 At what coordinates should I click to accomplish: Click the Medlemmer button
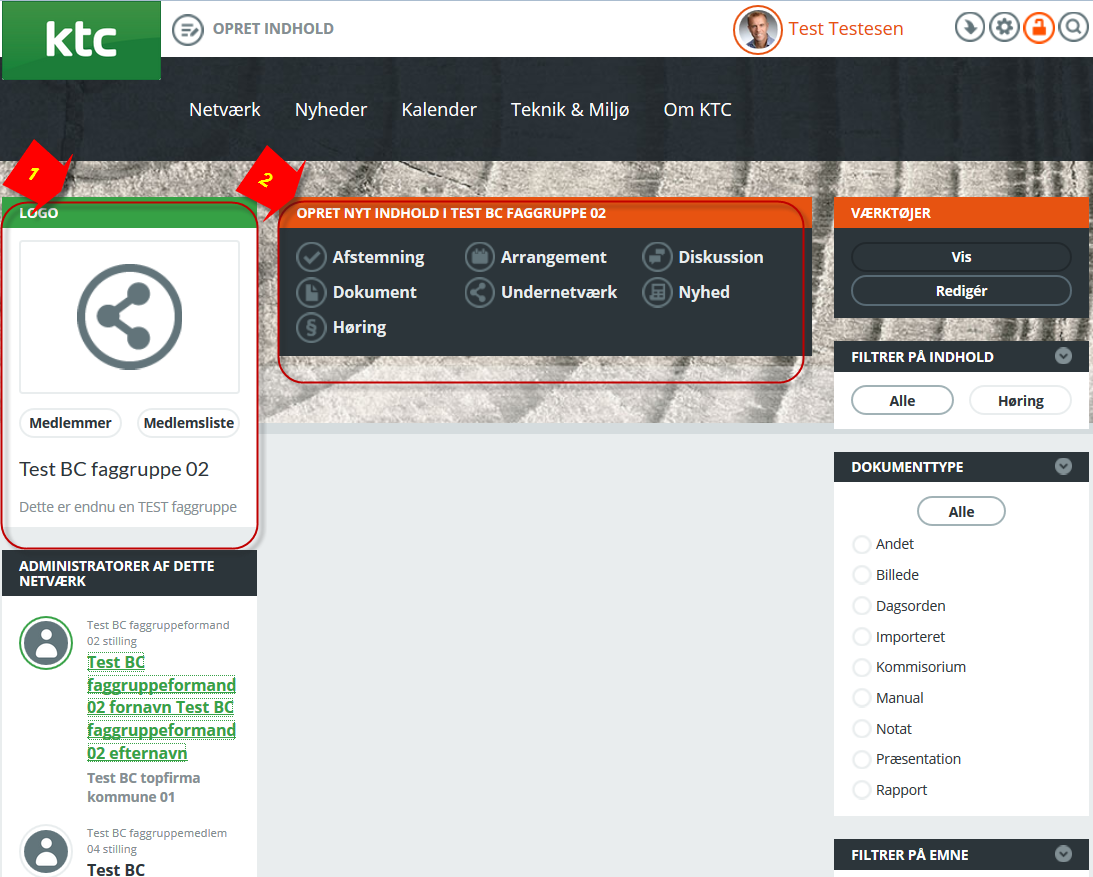(x=70, y=423)
